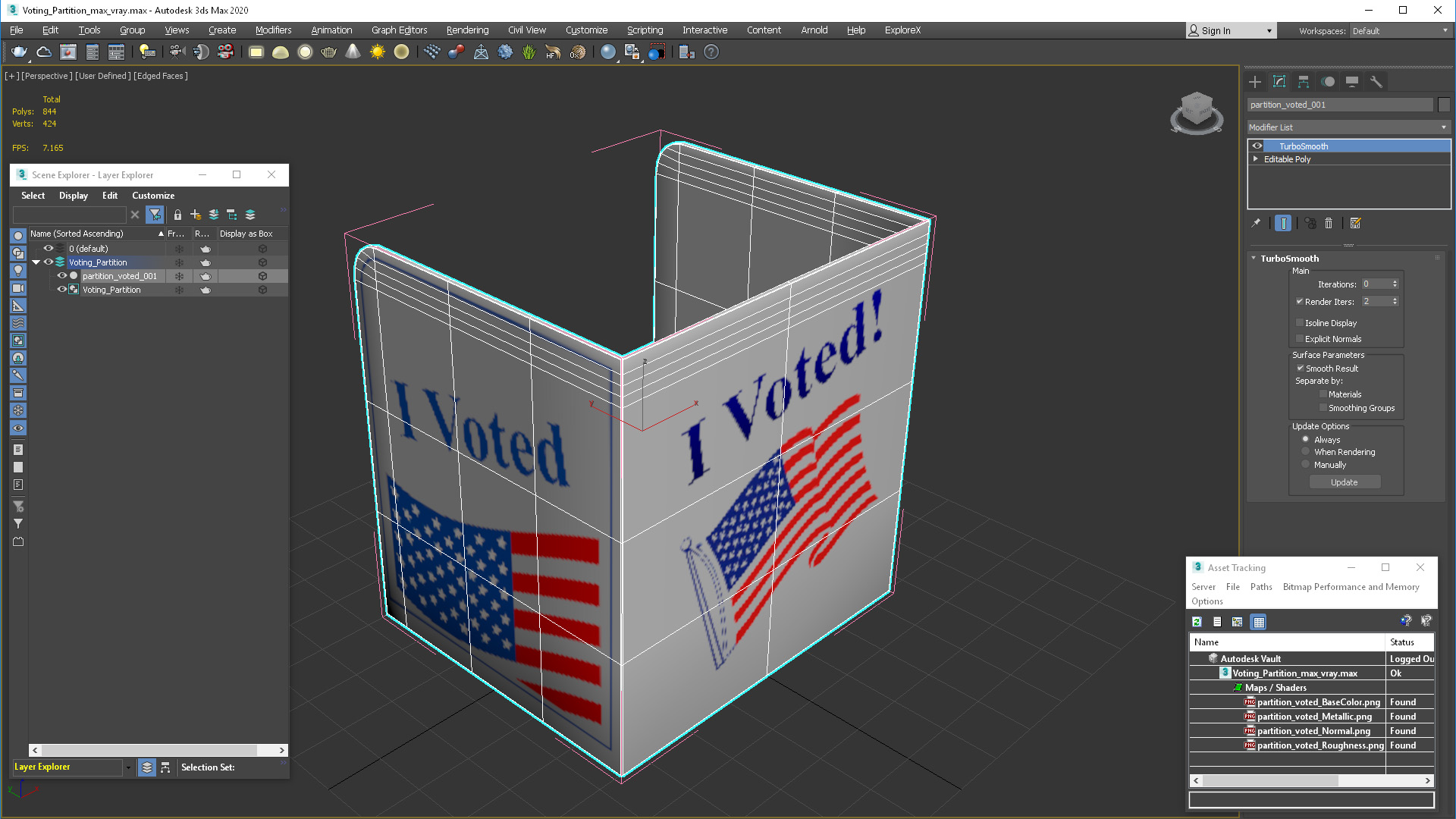Enable Separate by Smoothing Groups checkbox
This screenshot has height=819, width=1456.
[1323, 407]
